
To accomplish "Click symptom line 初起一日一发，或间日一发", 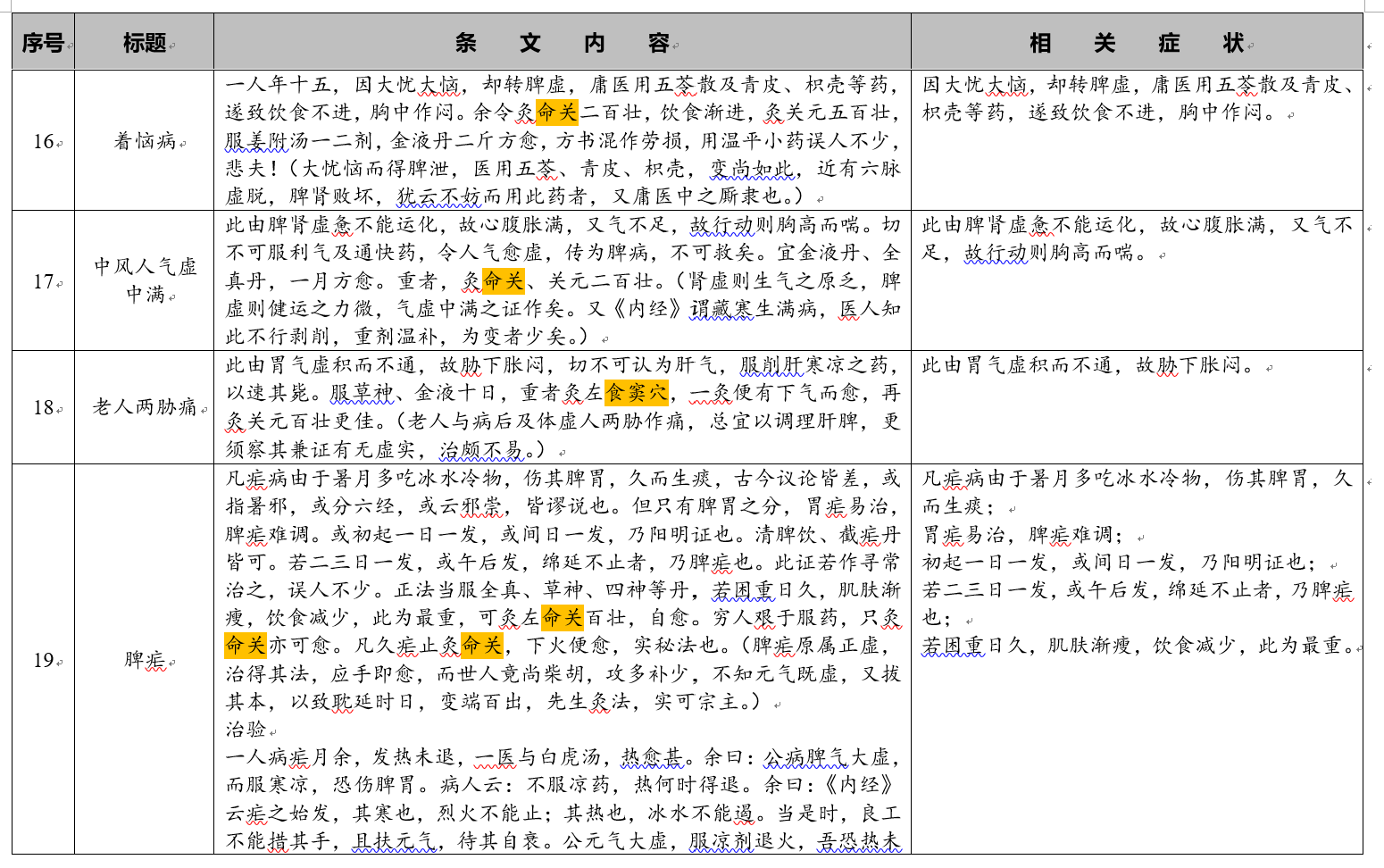I will [x=1051, y=563].
